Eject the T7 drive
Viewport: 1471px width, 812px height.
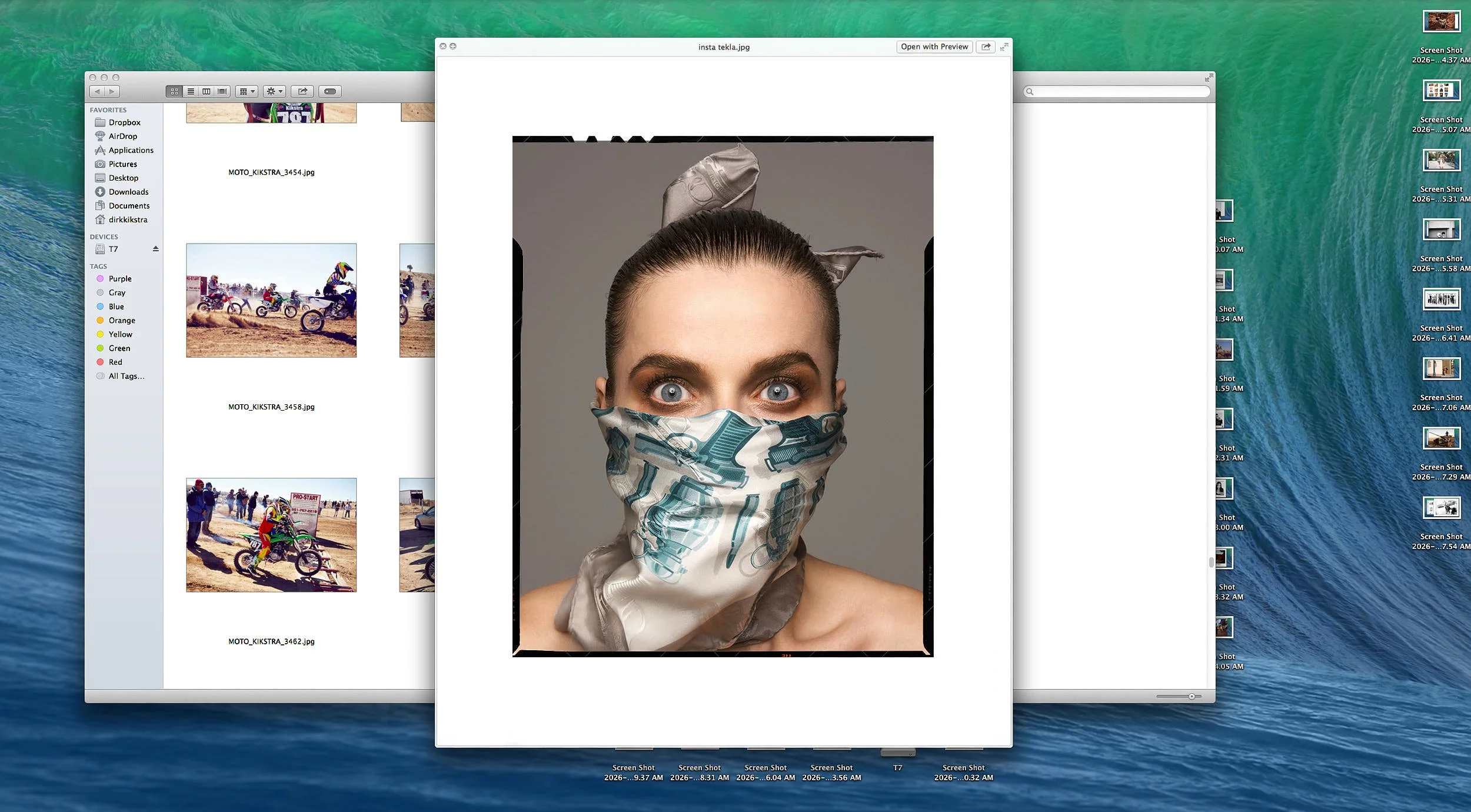pyautogui.click(x=156, y=249)
